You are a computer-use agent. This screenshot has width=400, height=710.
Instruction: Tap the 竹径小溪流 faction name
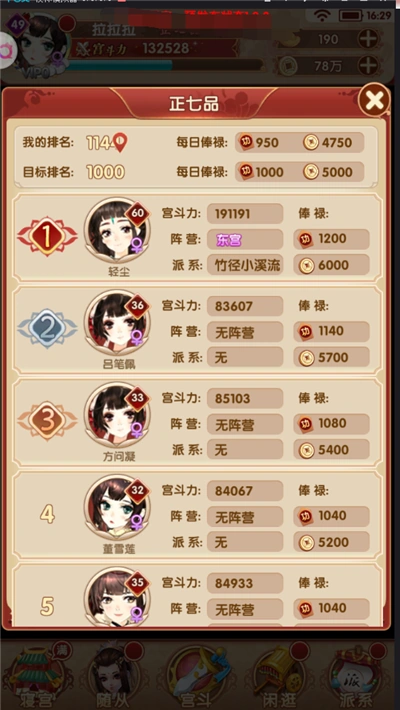(245, 265)
